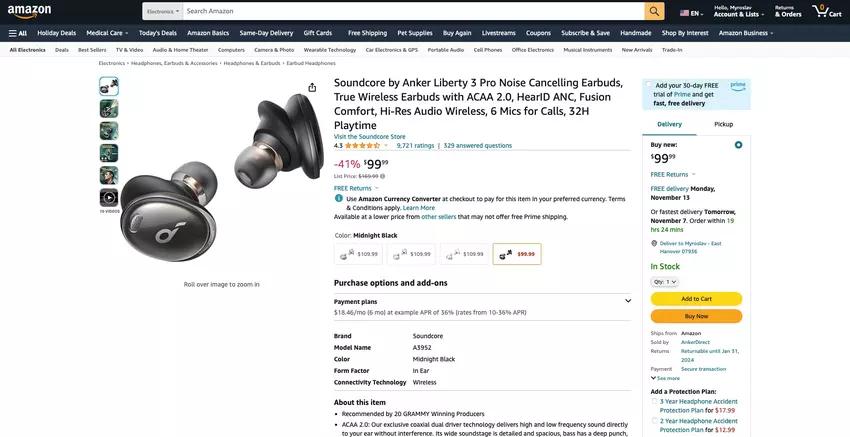Select the Buy new radio button
The height and width of the screenshot is (437, 850).
click(738, 145)
